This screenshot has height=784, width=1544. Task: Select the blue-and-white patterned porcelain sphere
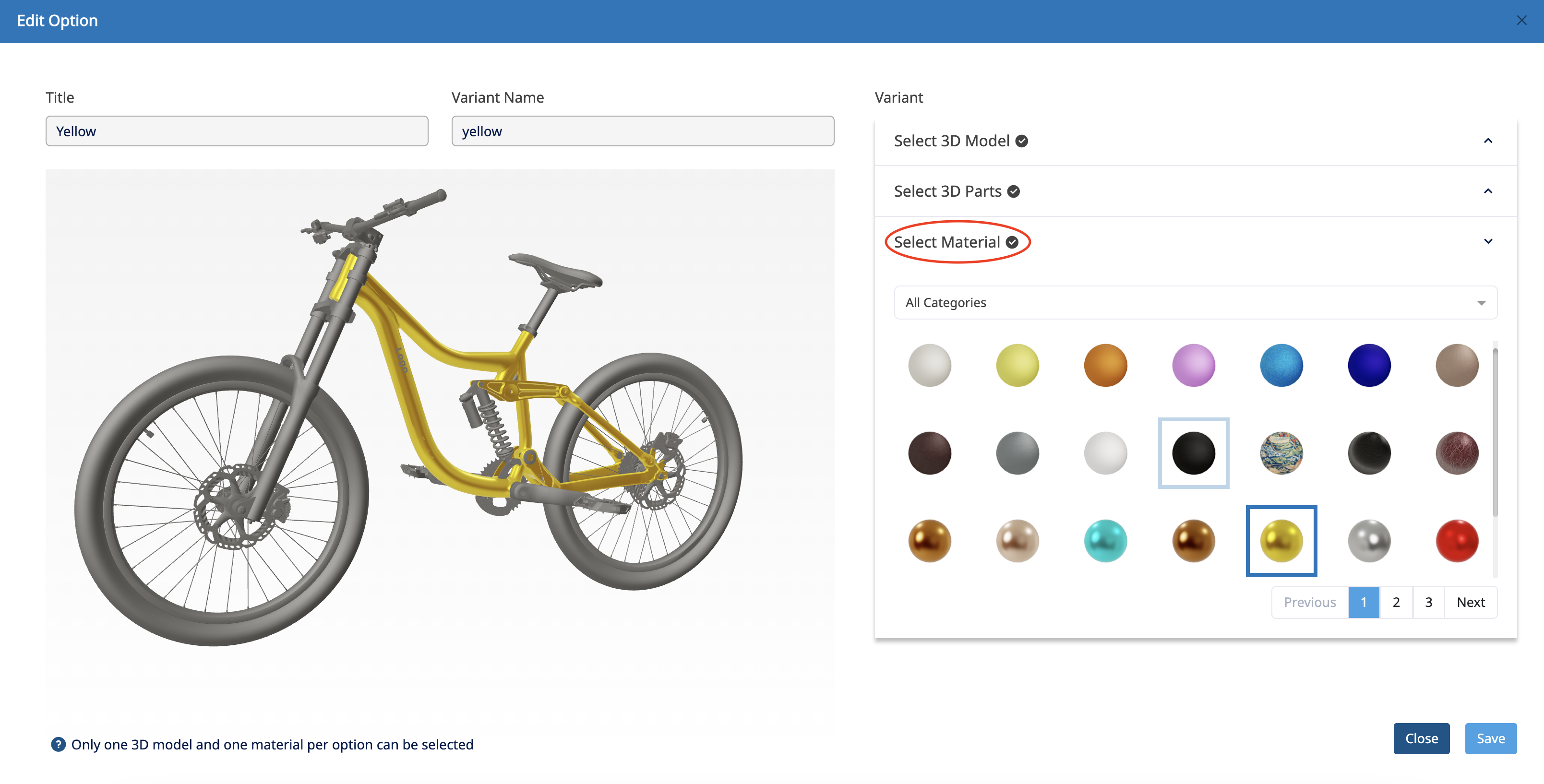pyautogui.click(x=1281, y=453)
